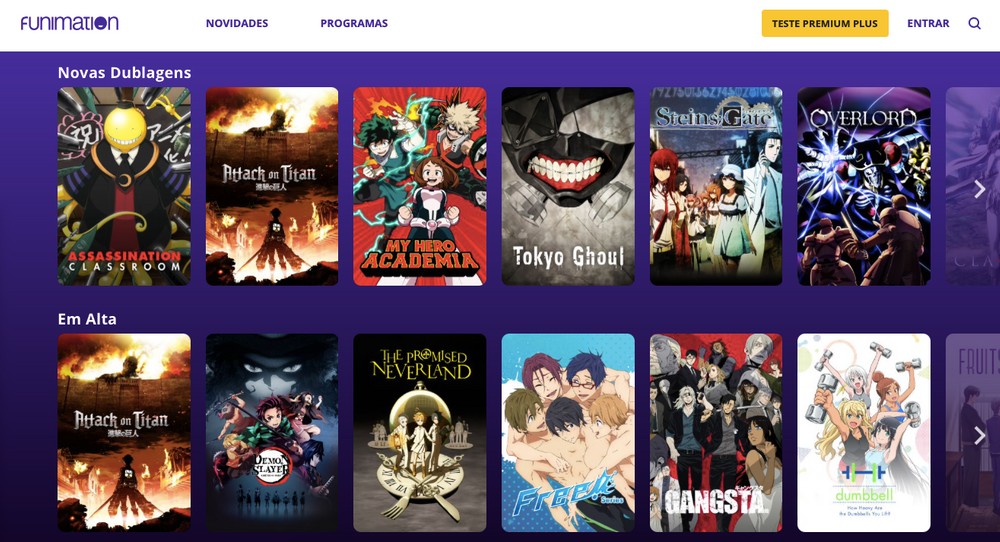Select the Gangsta poster
The height and width of the screenshot is (542, 1000).
click(716, 433)
